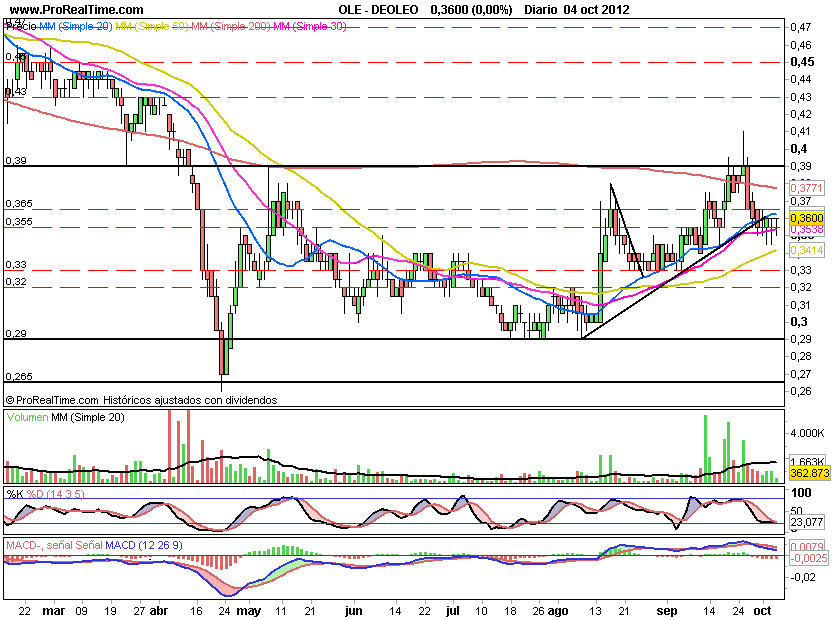Click the 23,077 stochastic value tag

pyautogui.click(x=805, y=522)
